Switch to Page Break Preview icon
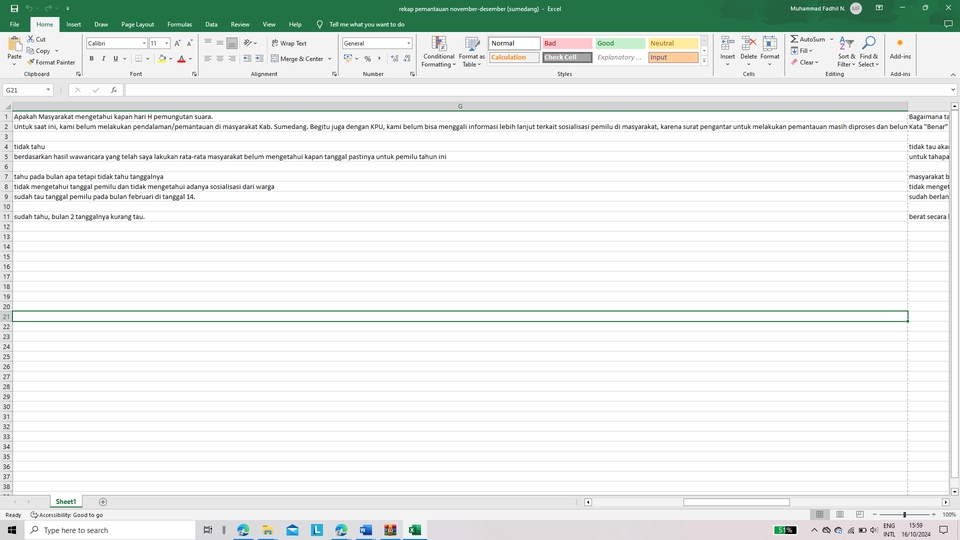This screenshot has height=540, width=960. coord(860,514)
